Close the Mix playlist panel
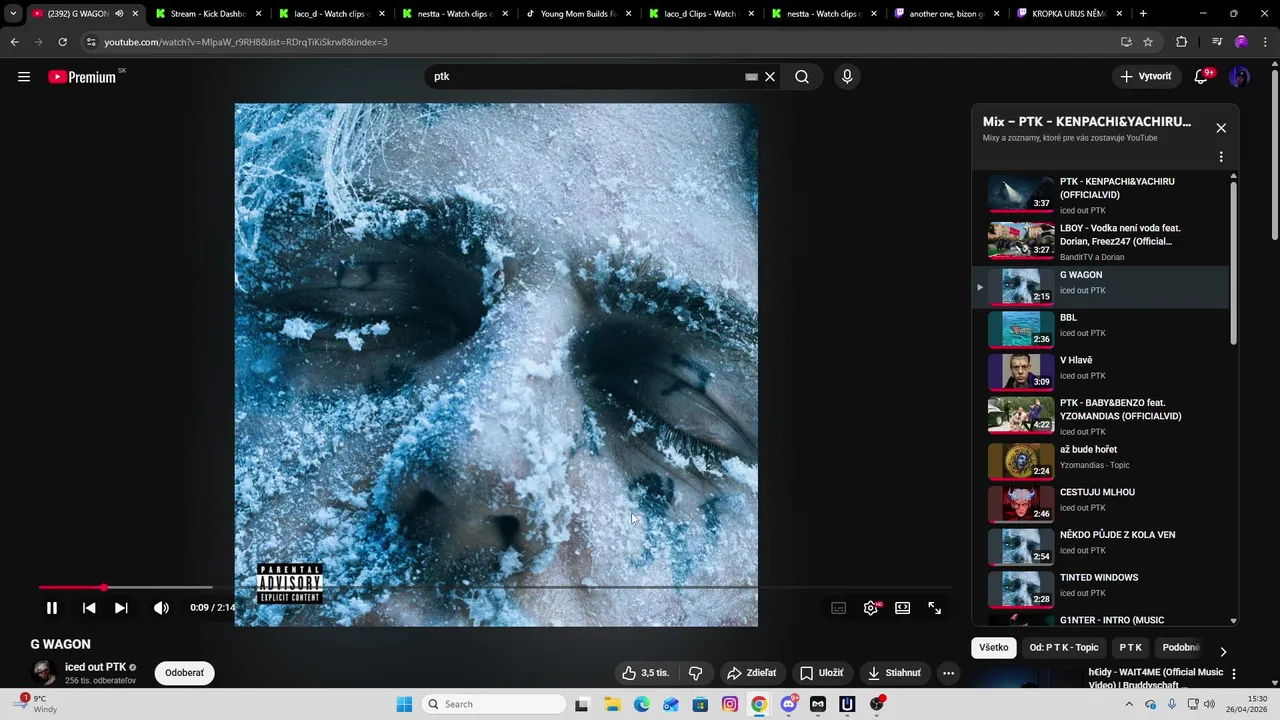The image size is (1280, 720). click(x=1221, y=128)
